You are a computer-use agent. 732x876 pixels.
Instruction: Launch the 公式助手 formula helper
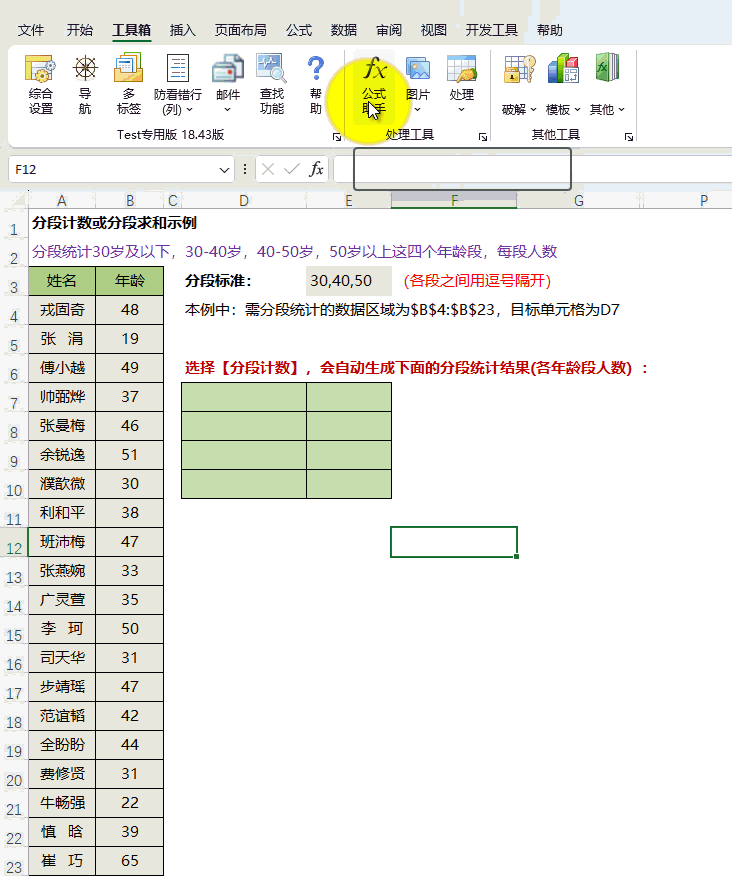point(374,84)
